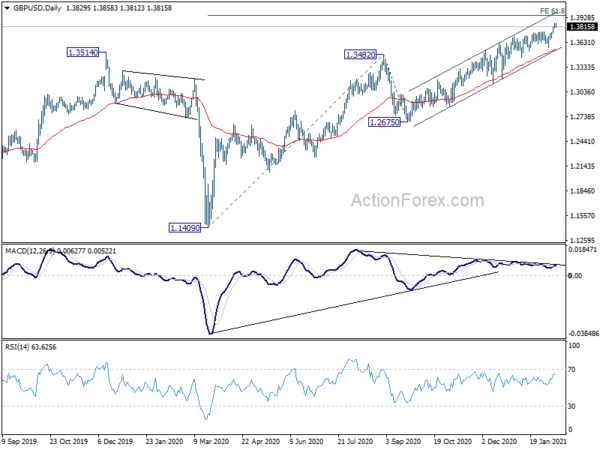Select the 1.18460 price axis value
The height and width of the screenshot is (450, 600).
(x=582, y=191)
